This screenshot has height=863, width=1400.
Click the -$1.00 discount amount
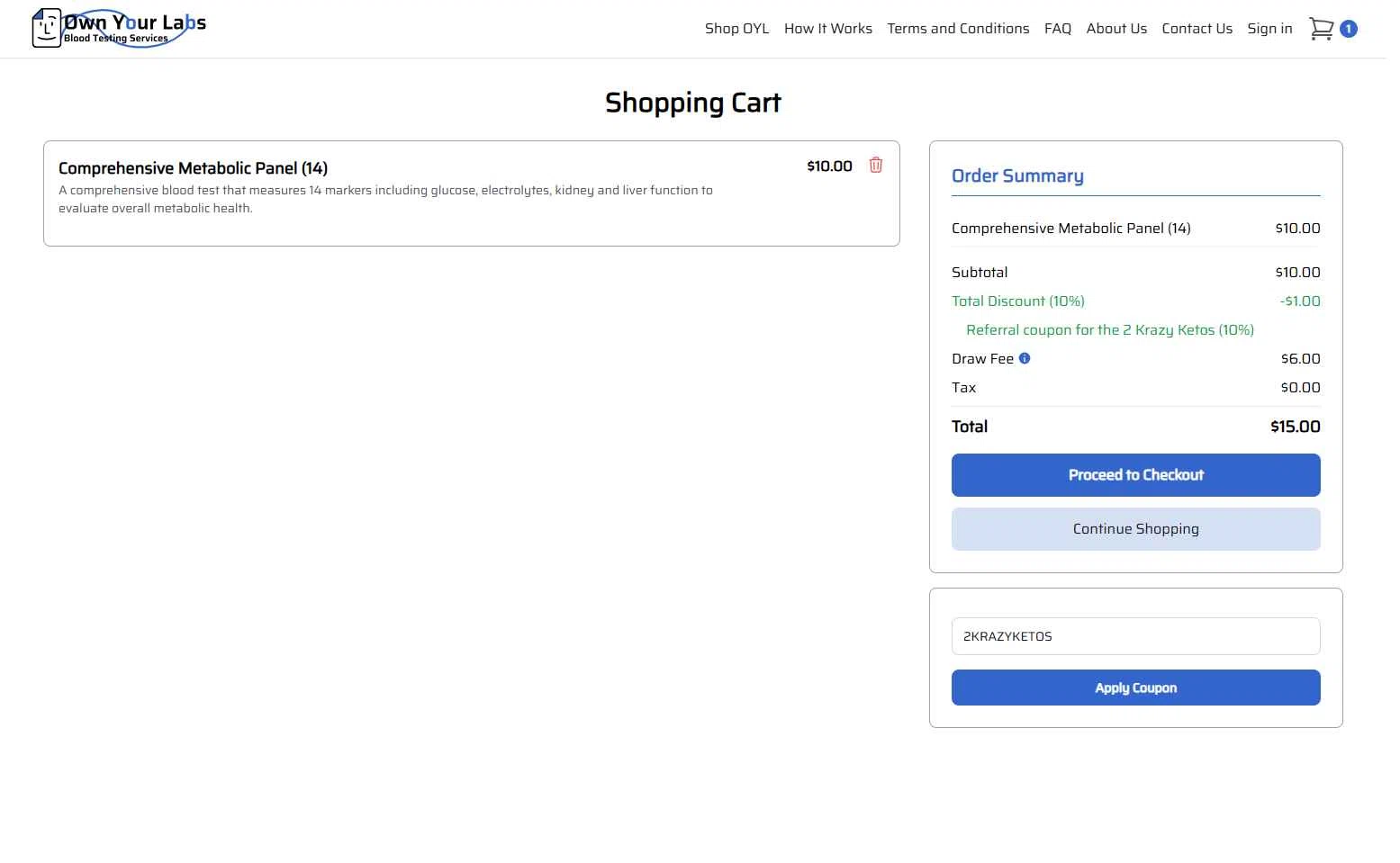(1300, 301)
